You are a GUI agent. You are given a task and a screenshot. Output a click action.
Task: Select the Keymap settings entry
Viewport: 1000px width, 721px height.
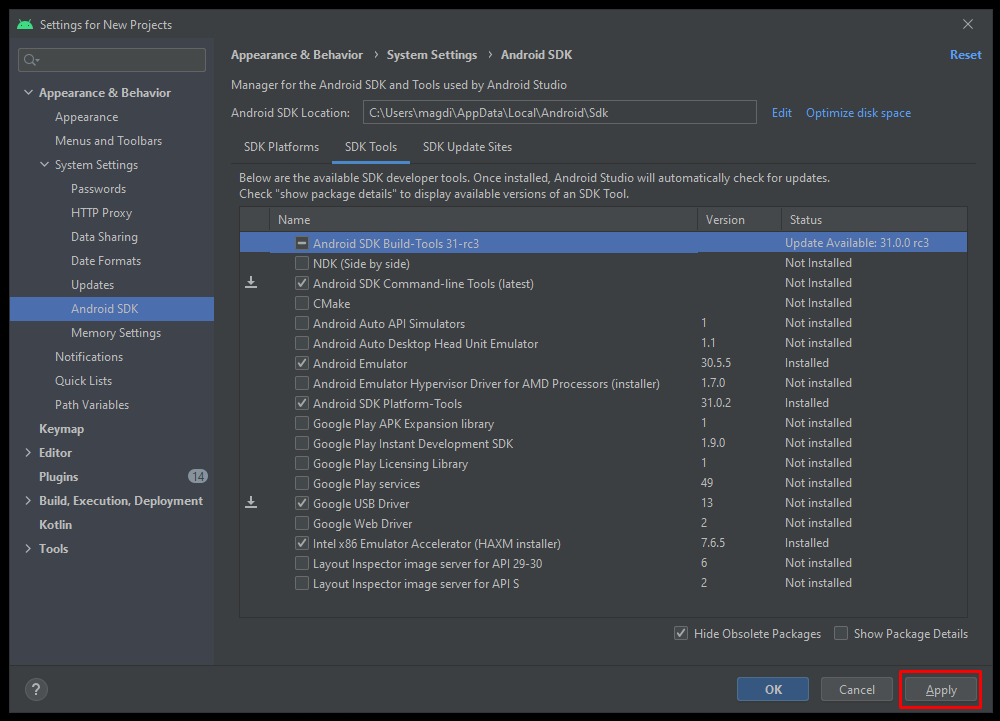pyautogui.click(x=61, y=428)
